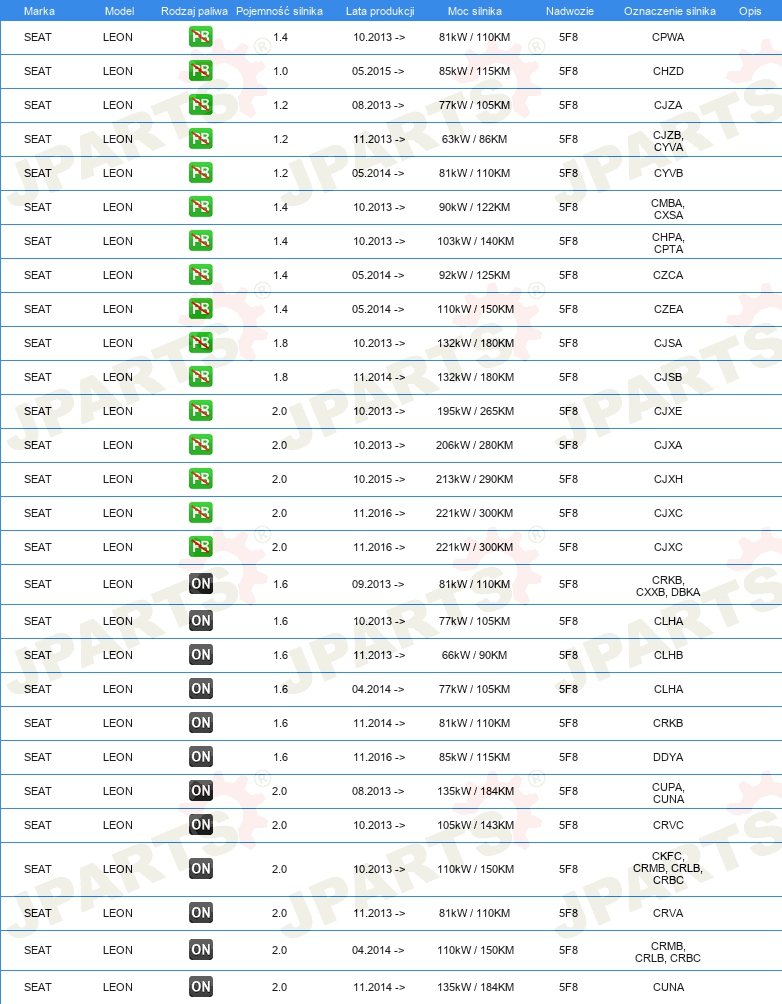Click the PB icon in the CHPA, CPTA row
Screen dimensions: 782x1004
[x=200, y=241]
